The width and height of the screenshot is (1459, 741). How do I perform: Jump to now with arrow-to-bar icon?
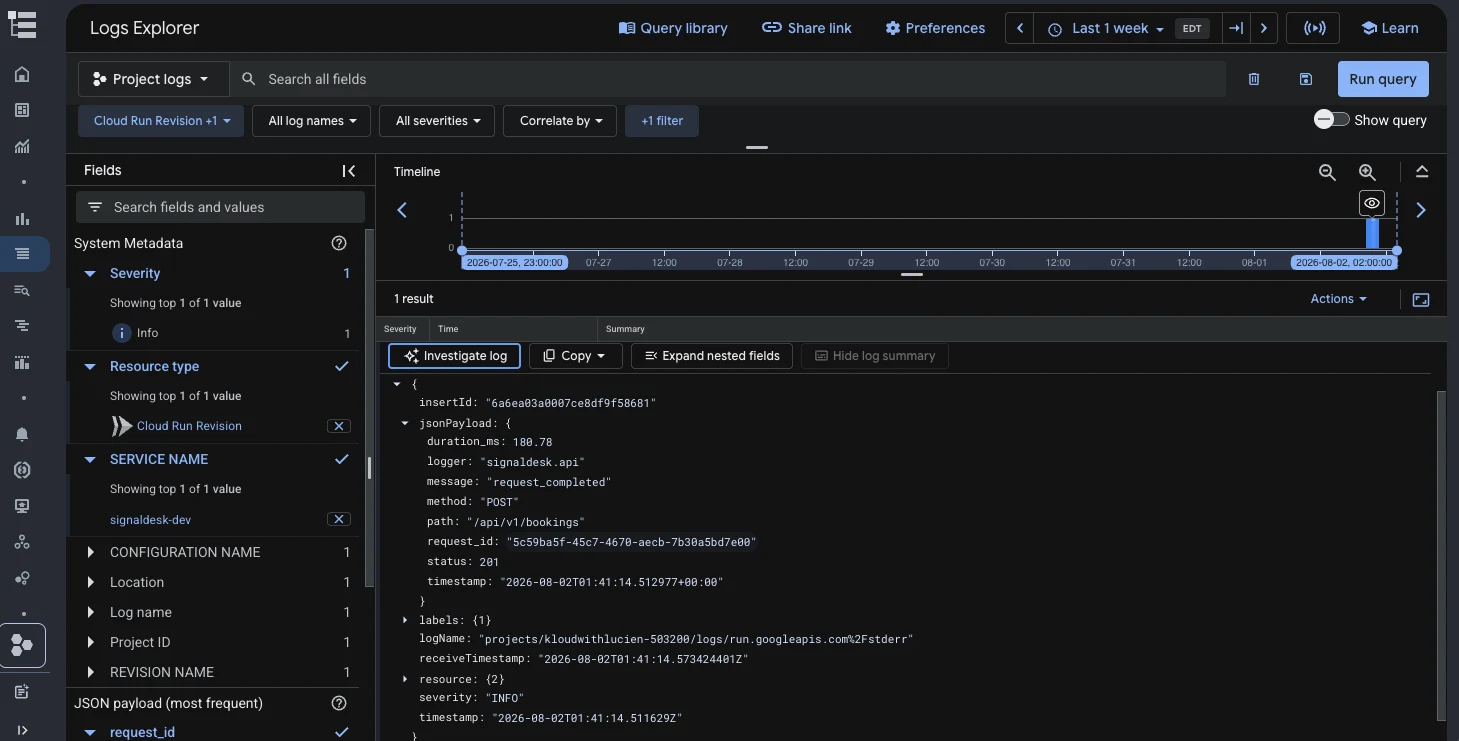(x=1236, y=28)
